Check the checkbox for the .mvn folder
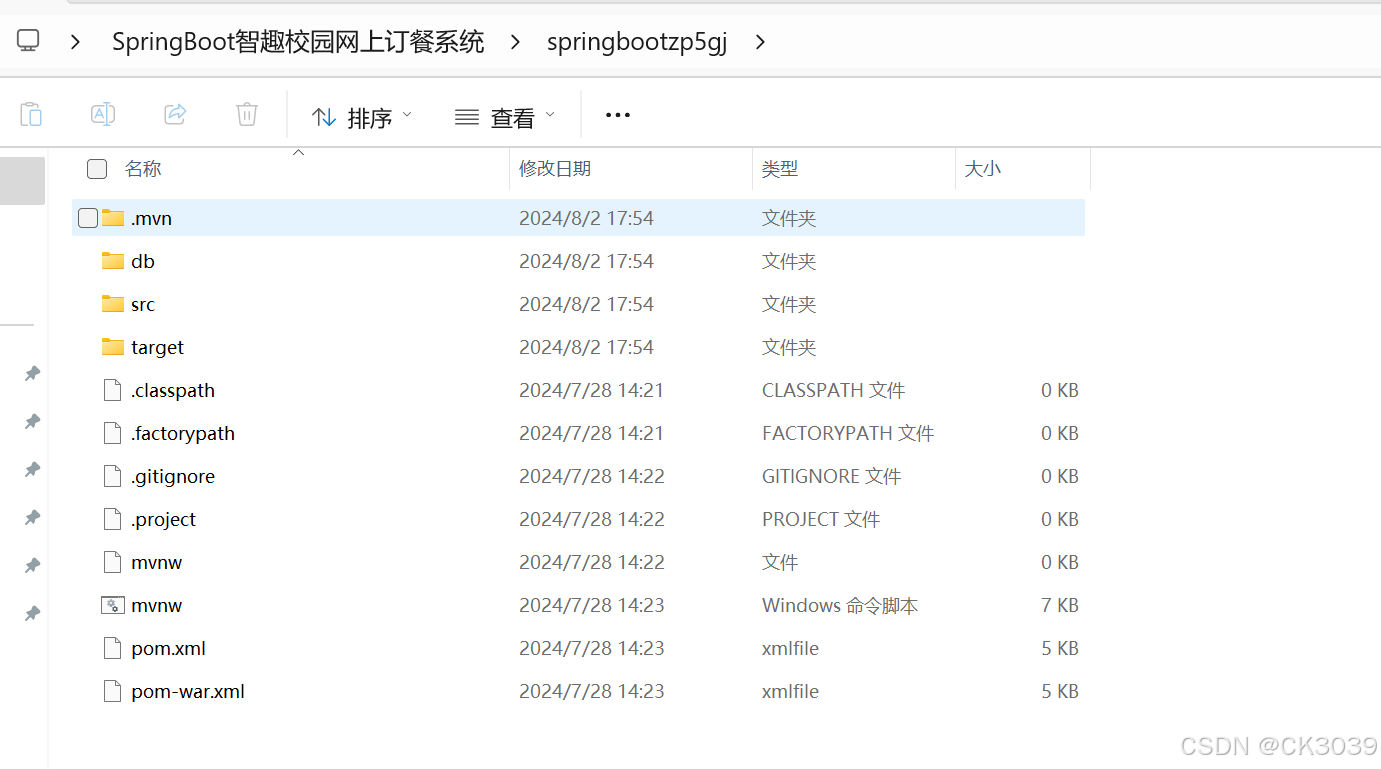Viewport: 1381px width, 769px height. click(x=88, y=218)
